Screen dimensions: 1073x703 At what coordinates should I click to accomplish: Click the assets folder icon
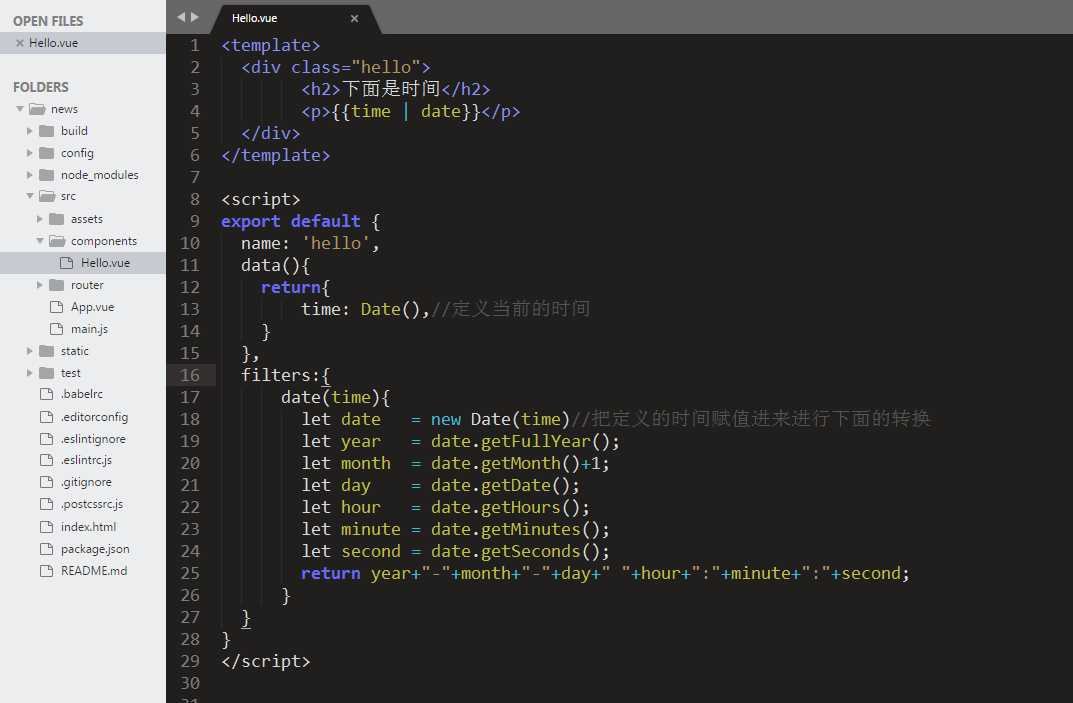tap(57, 219)
